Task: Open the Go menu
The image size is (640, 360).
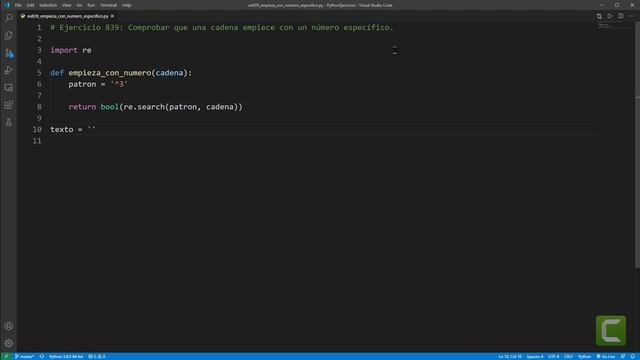Action: pyautogui.click(x=79, y=5)
